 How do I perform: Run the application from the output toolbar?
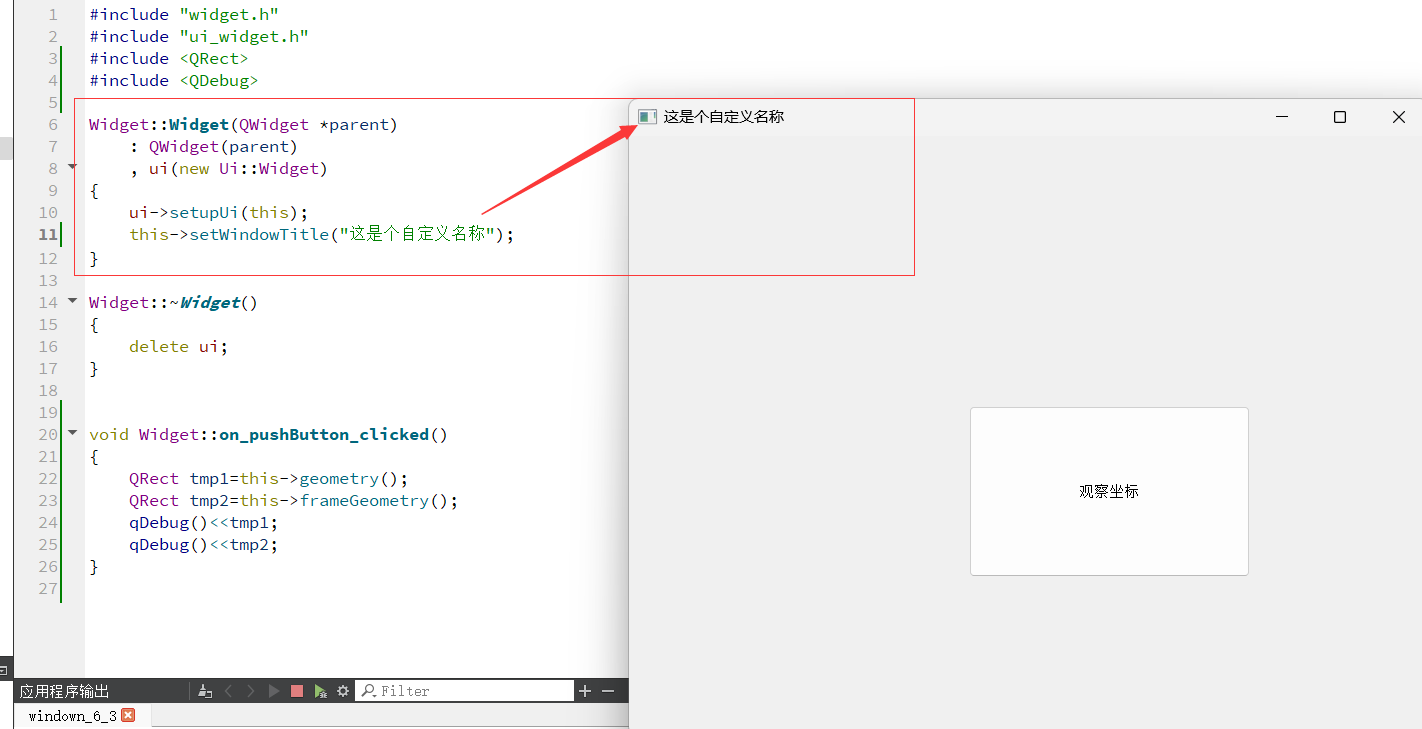pos(273,690)
